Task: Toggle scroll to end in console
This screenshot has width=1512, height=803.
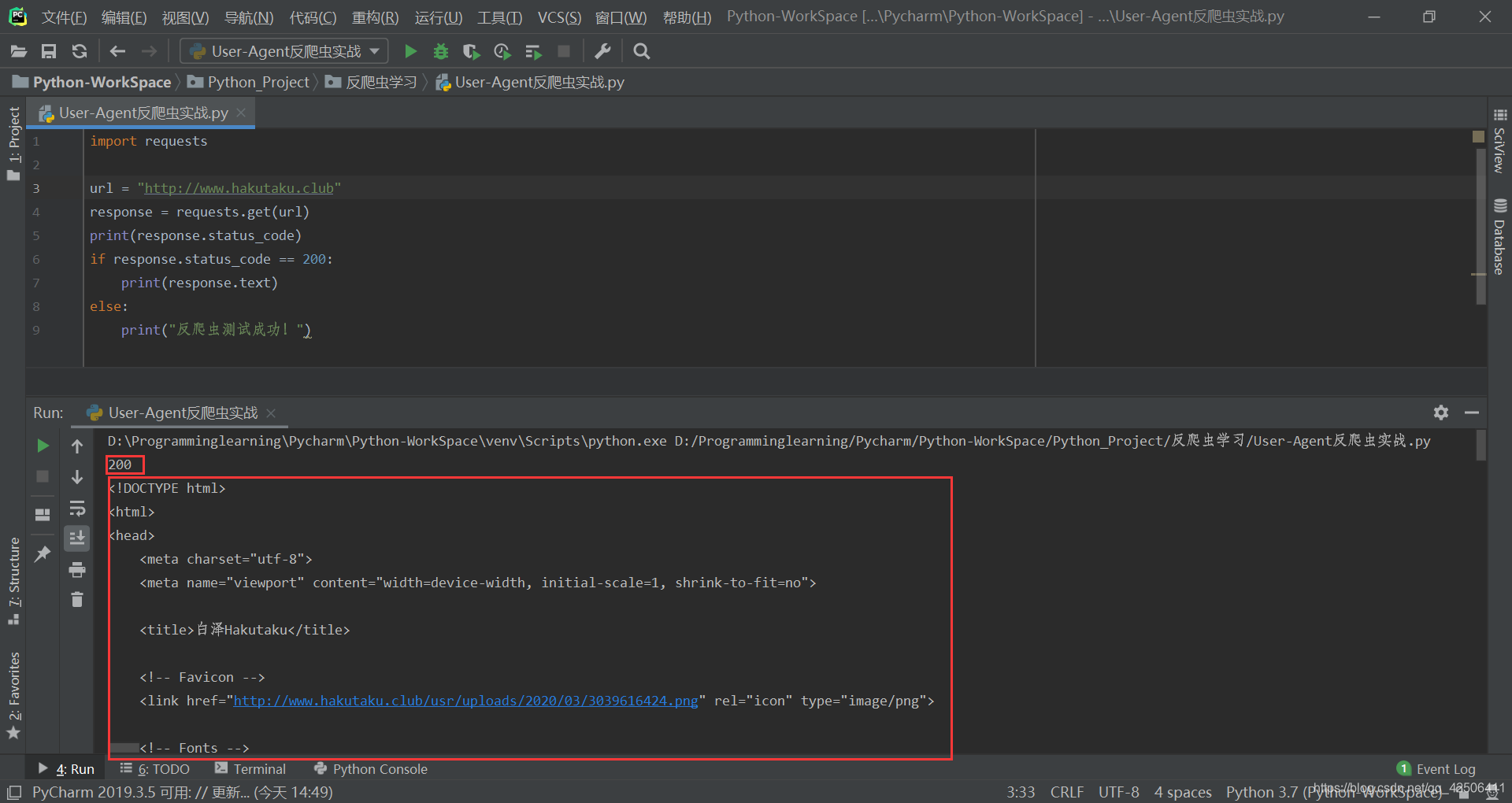Action: pyautogui.click(x=77, y=538)
